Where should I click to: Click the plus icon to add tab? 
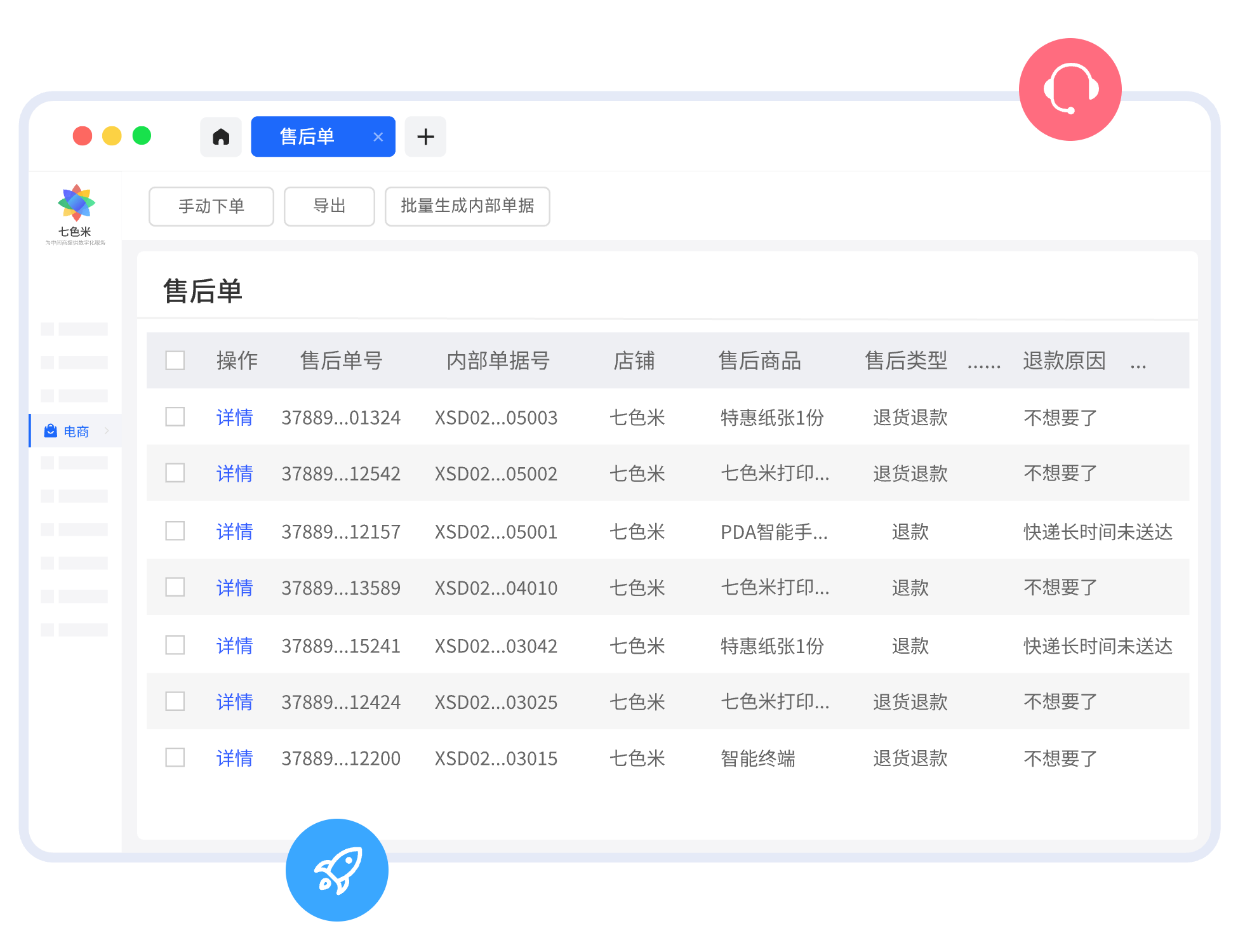[425, 136]
